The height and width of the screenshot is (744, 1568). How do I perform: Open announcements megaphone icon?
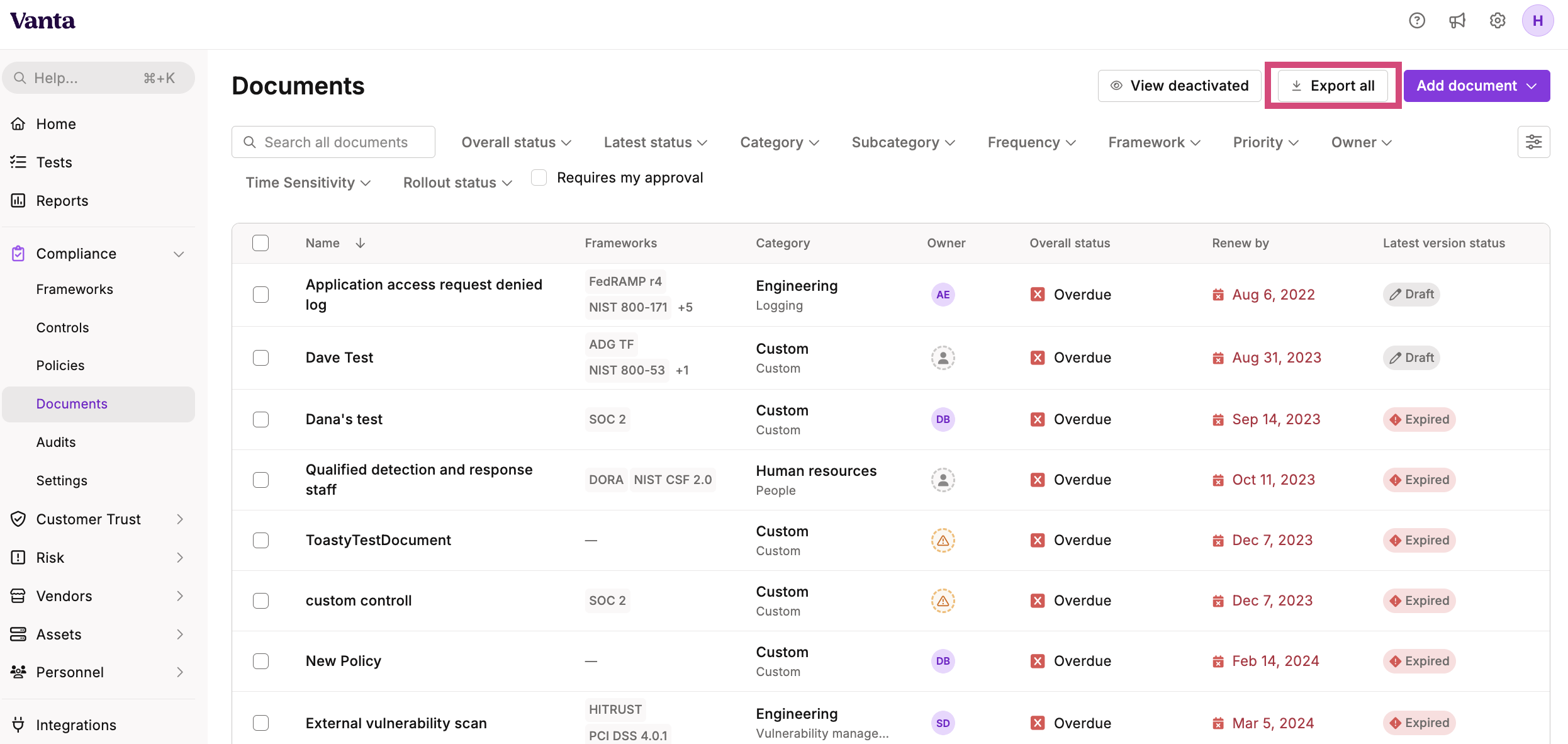(1457, 21)
